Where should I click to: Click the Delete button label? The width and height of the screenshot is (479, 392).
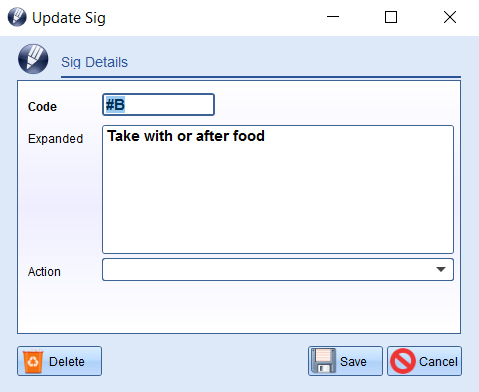coord(67,362)
